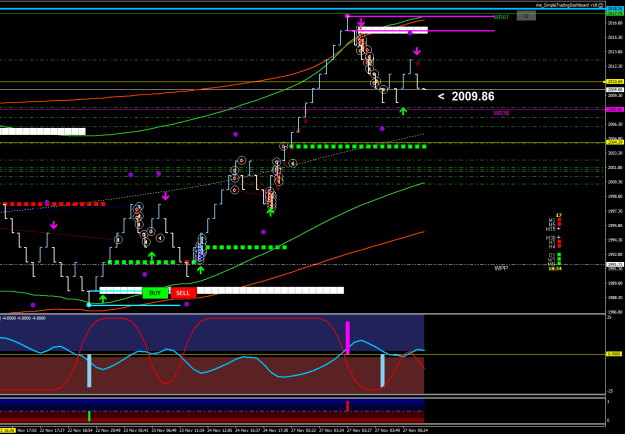Click the cyan dot at the swing low
625x434 pixels.
tap(89, 305)
